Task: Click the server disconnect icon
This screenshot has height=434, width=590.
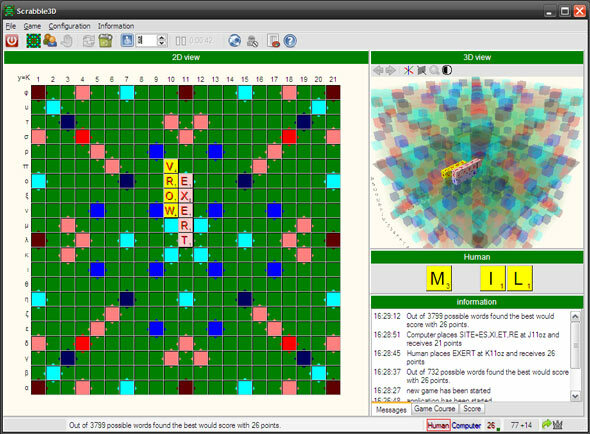Action: (x=252, y=41)
